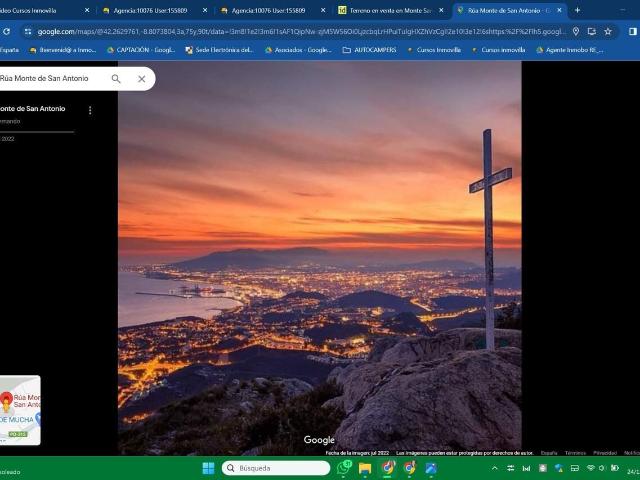Open the 'Sede Electrónica del' bookmark
Screen dimensions: 640x480
pos(218,49)
